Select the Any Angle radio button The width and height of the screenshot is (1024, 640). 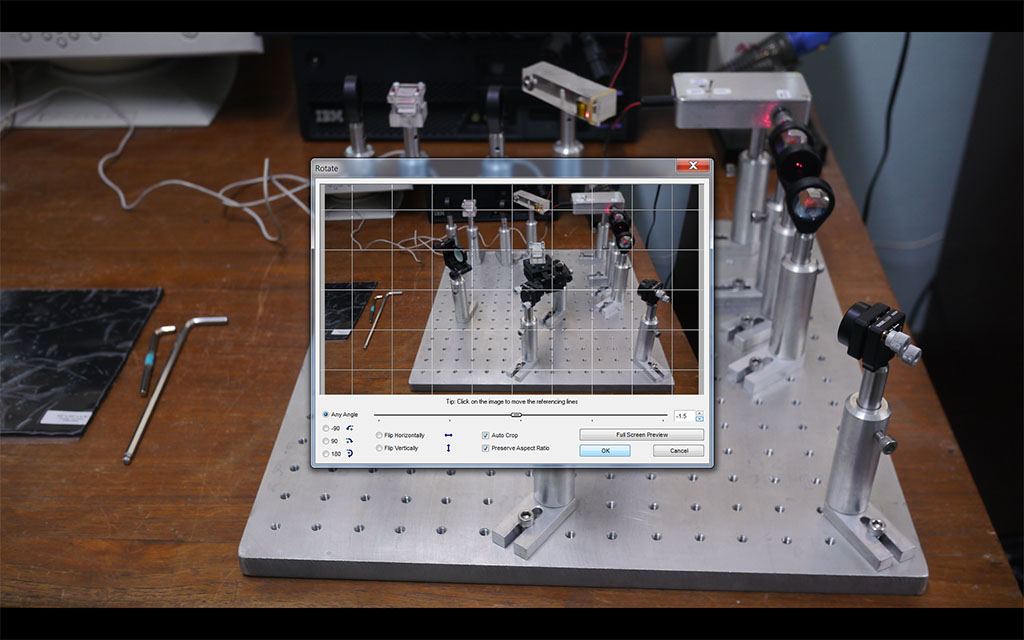(x=326, y=414)
